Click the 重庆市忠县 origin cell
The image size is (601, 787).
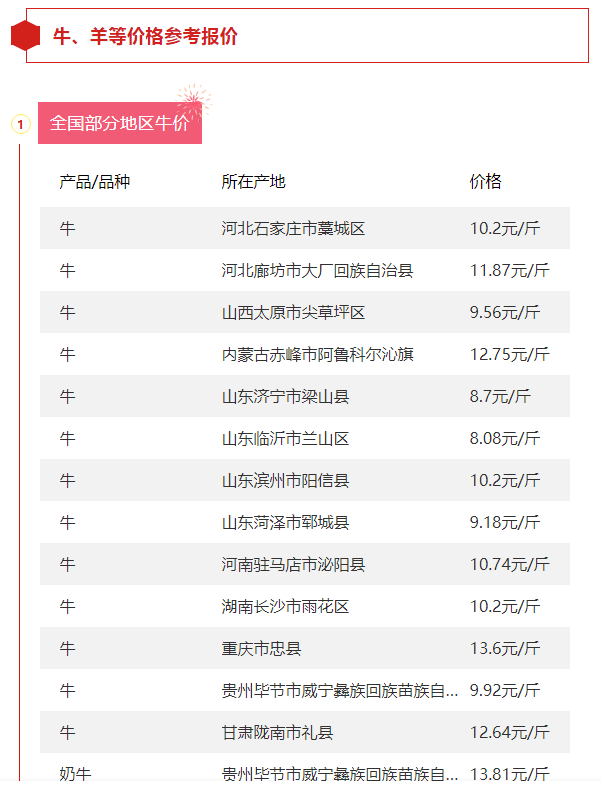(x=261, y=649)
